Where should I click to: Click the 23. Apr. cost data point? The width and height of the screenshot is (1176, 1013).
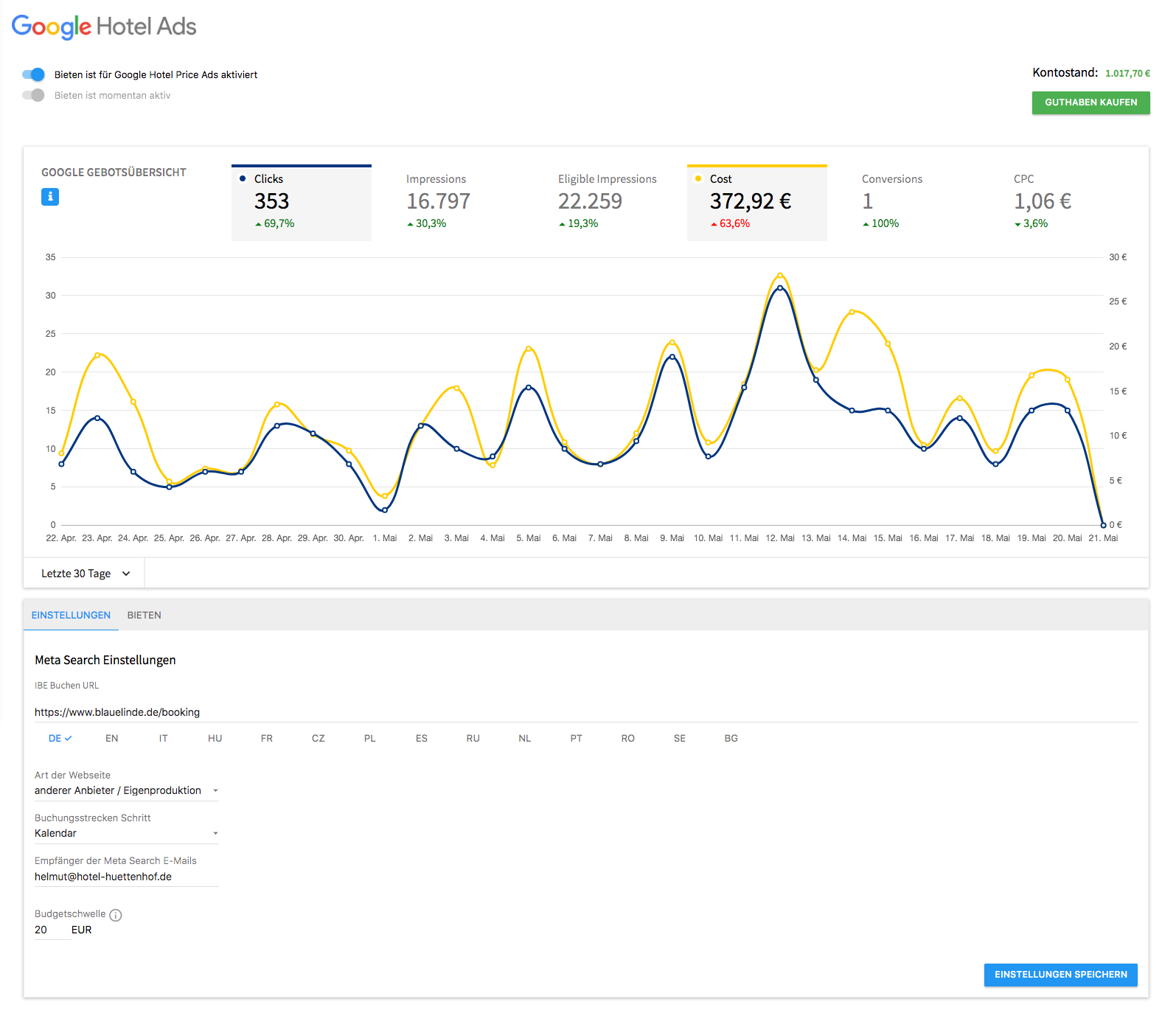click(x=97, y=355)
